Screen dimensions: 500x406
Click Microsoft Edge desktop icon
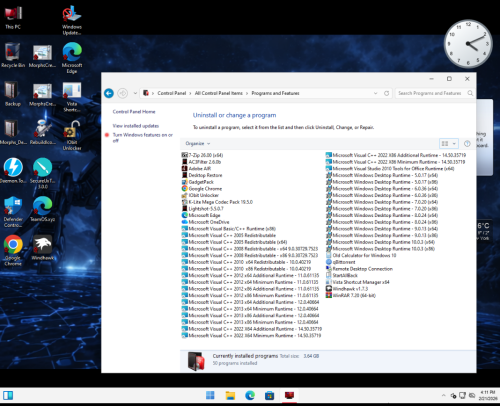pos(72,58)
